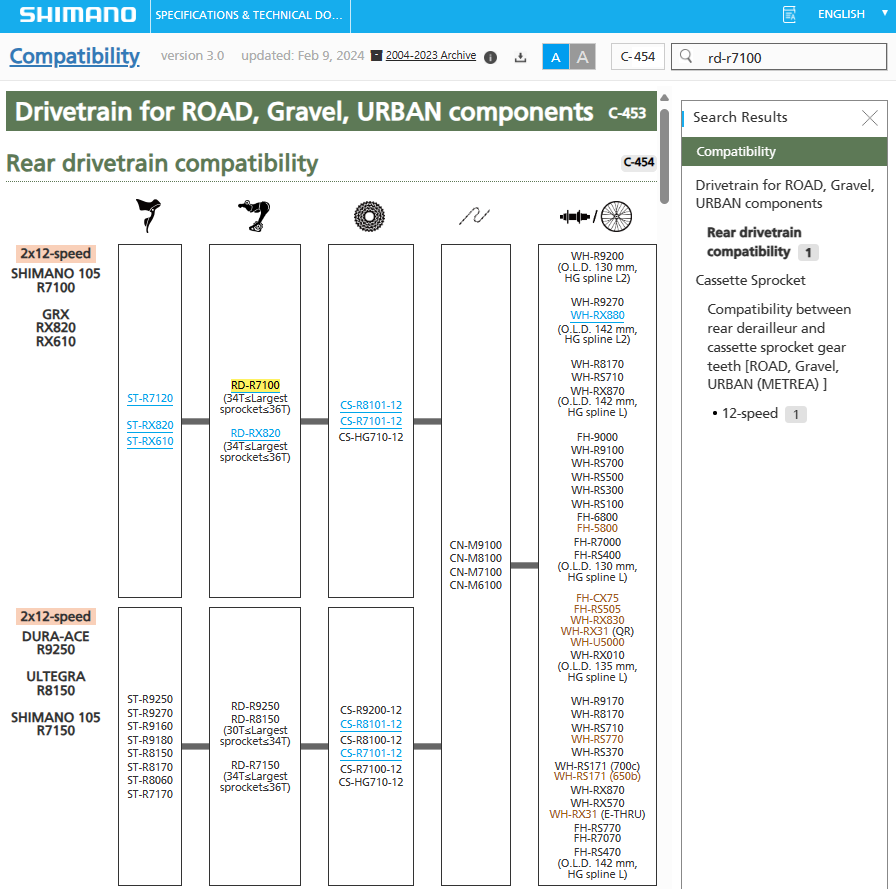Open CS-R7101-12 link in DURA-ACE R9250 row

[x=371, y=753]
